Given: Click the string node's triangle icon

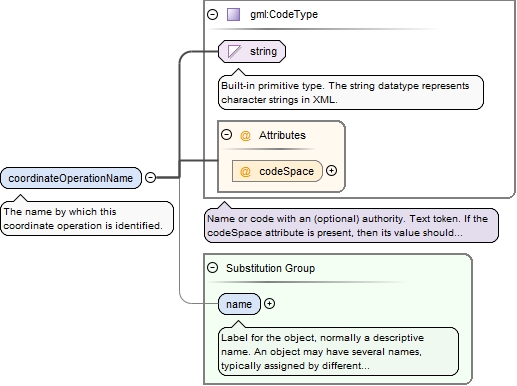Looking at the screenshot, I should click(234, 51).
